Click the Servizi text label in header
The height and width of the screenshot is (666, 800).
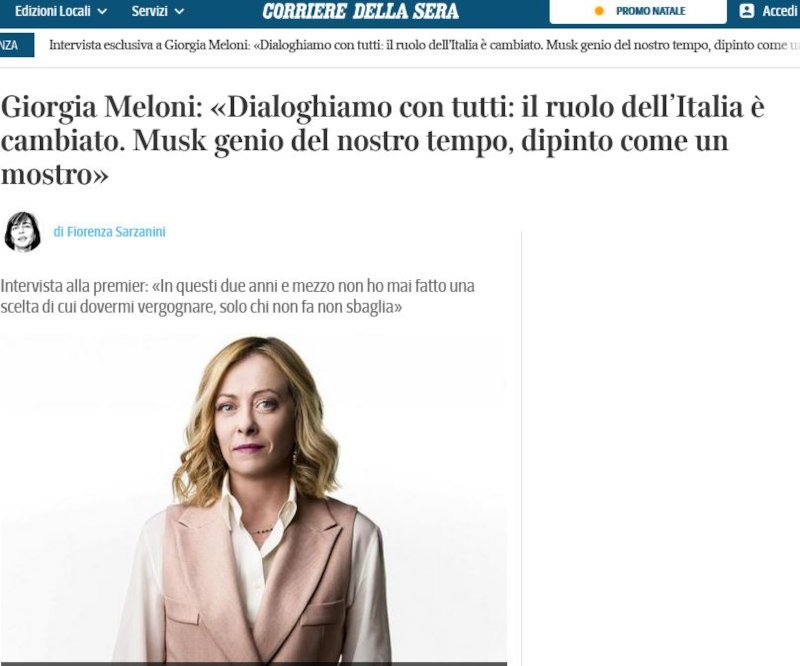[x=149, y=11]
